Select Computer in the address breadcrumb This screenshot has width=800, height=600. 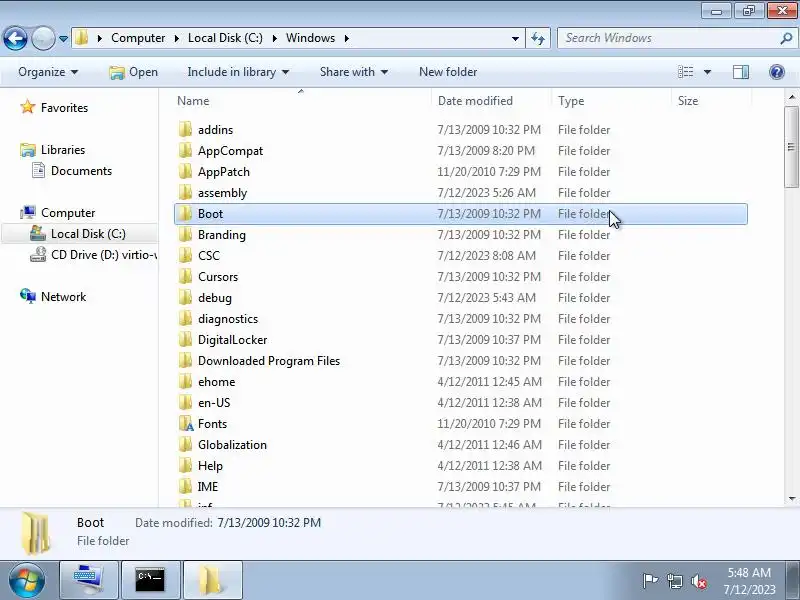click(138, 38)
